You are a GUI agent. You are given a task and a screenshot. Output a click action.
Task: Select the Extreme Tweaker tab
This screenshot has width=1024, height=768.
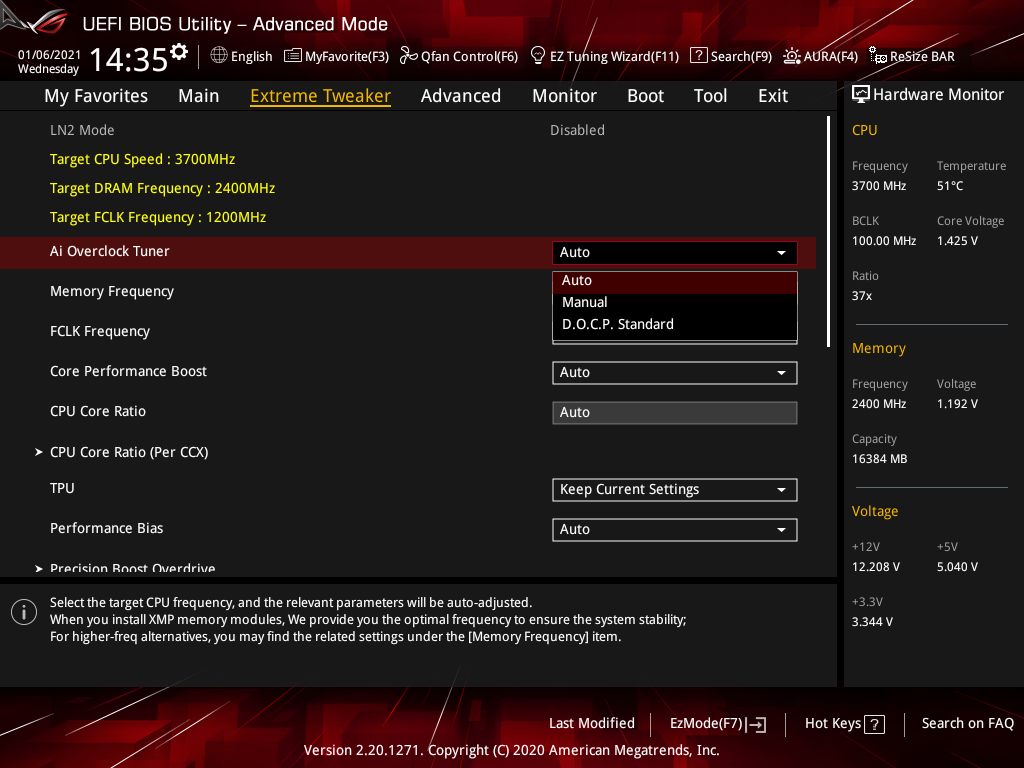pos(320,96)
